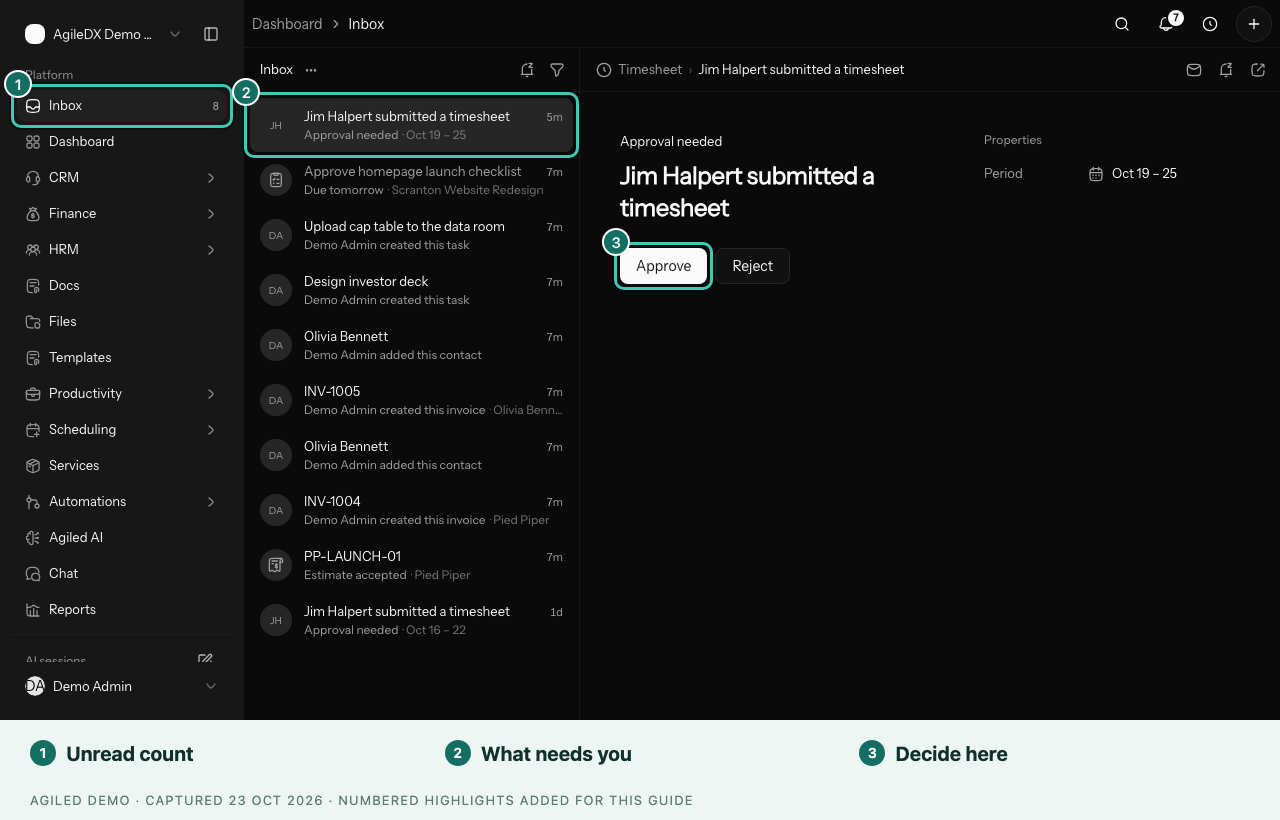
Task: Toggle the sidebar collapse icon
Action: coord(211,34)
